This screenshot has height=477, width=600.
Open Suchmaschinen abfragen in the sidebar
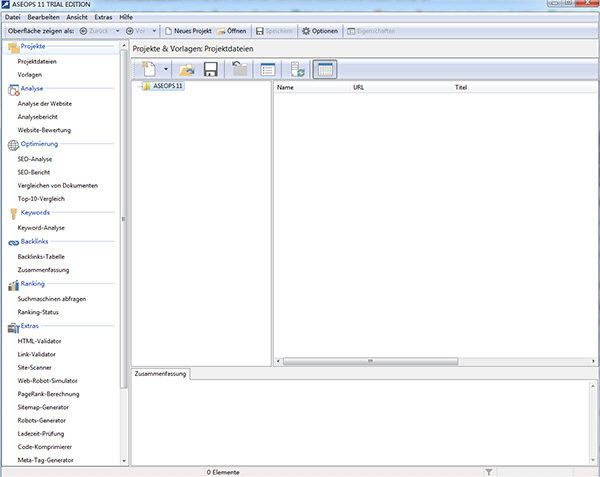[x=52, y=299]
